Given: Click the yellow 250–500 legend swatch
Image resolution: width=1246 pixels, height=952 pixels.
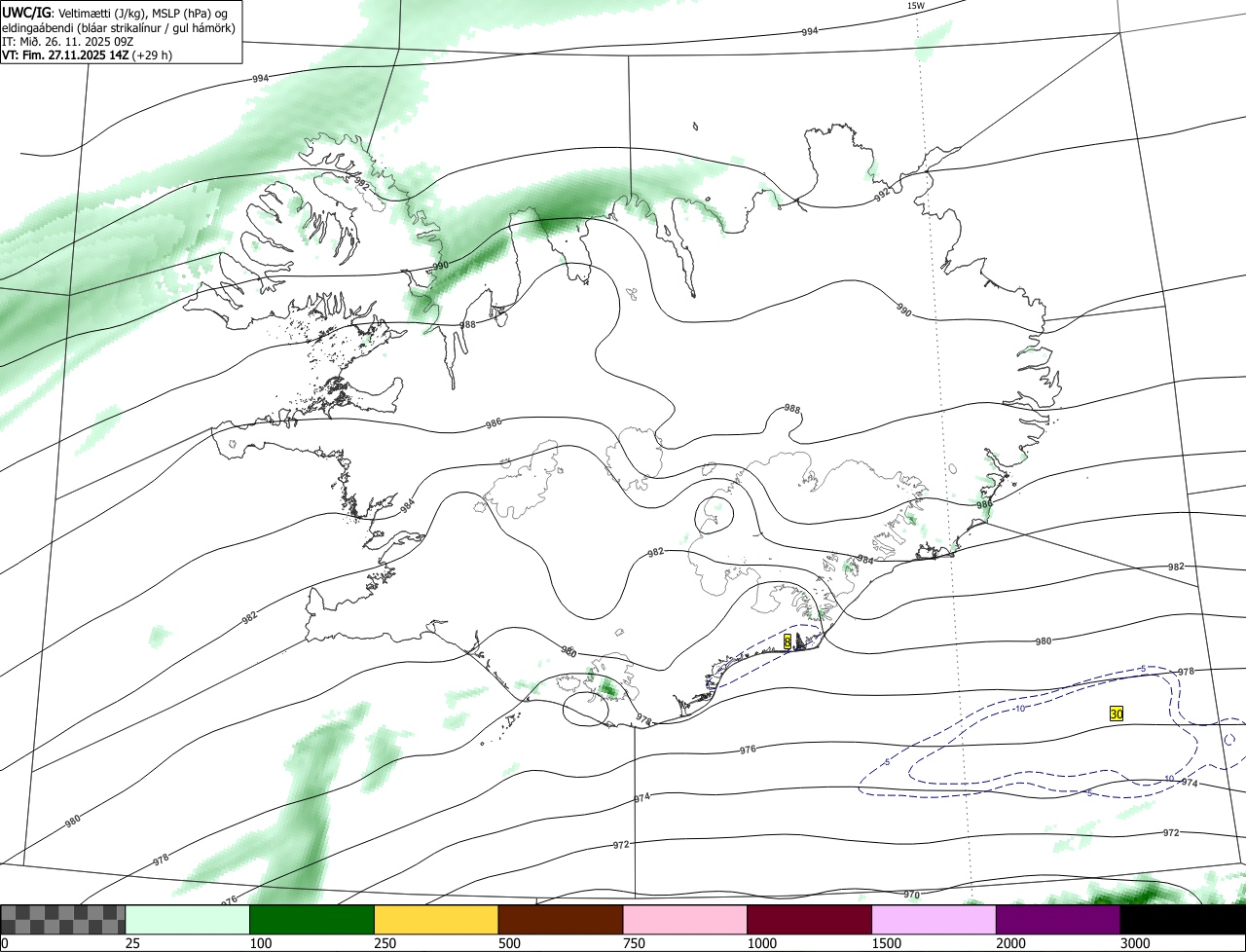Looking at the screenshot, I should click(x=436, y=919).
